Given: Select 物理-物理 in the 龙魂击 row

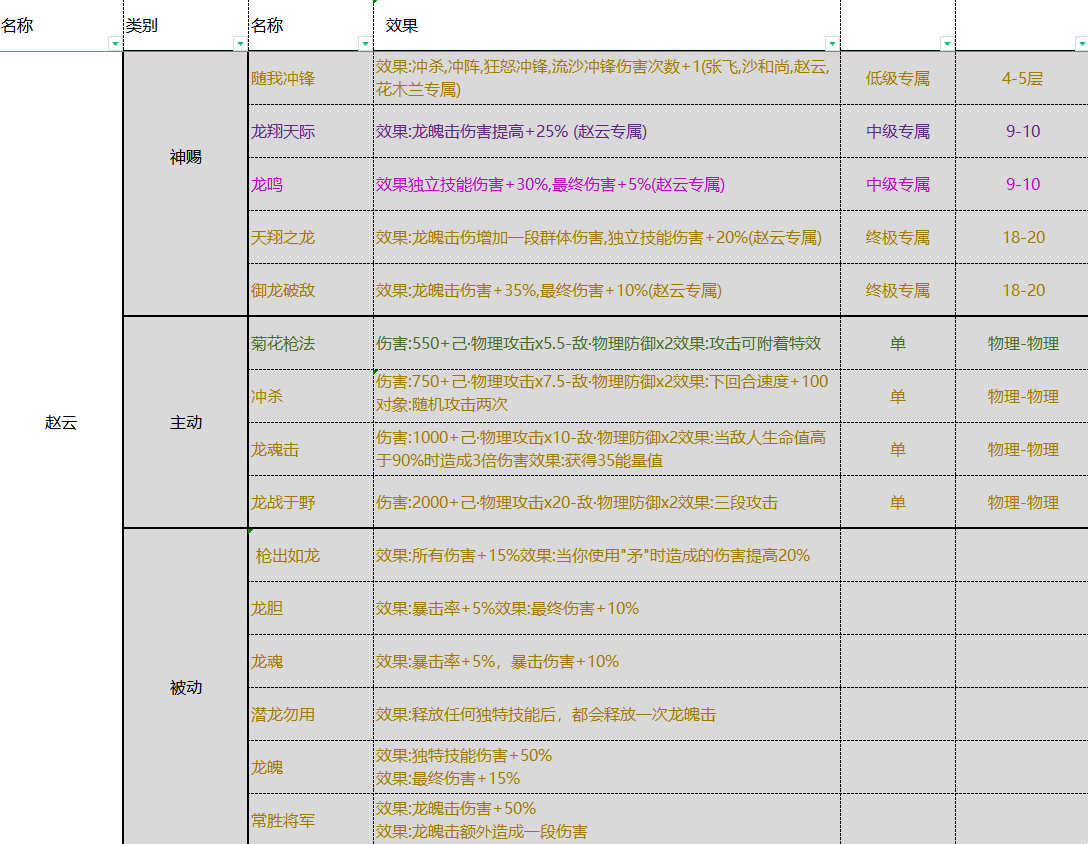Looking at the screenshot, I should point(1022,449).
